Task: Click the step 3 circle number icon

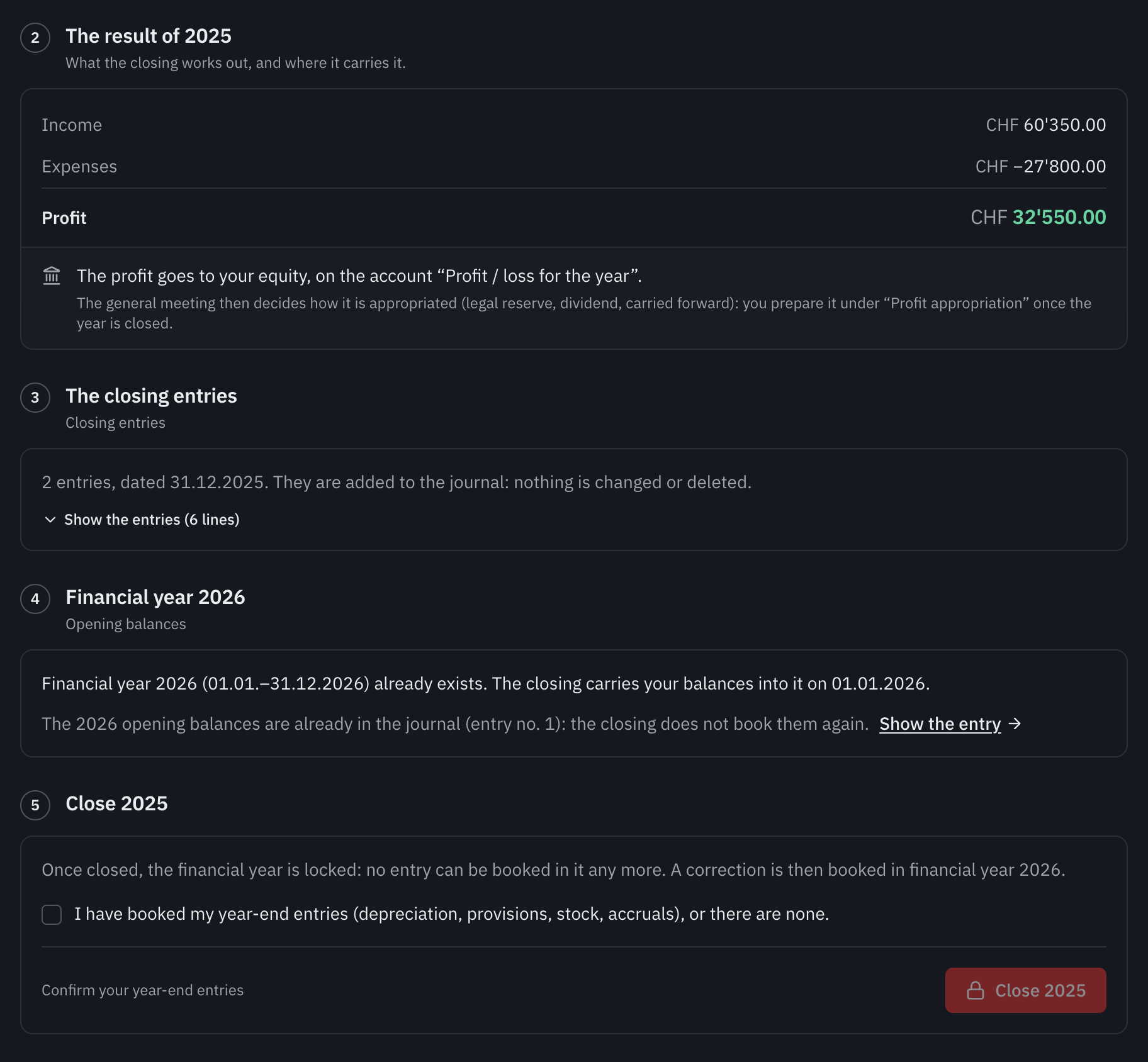Action: click(35, 398)
